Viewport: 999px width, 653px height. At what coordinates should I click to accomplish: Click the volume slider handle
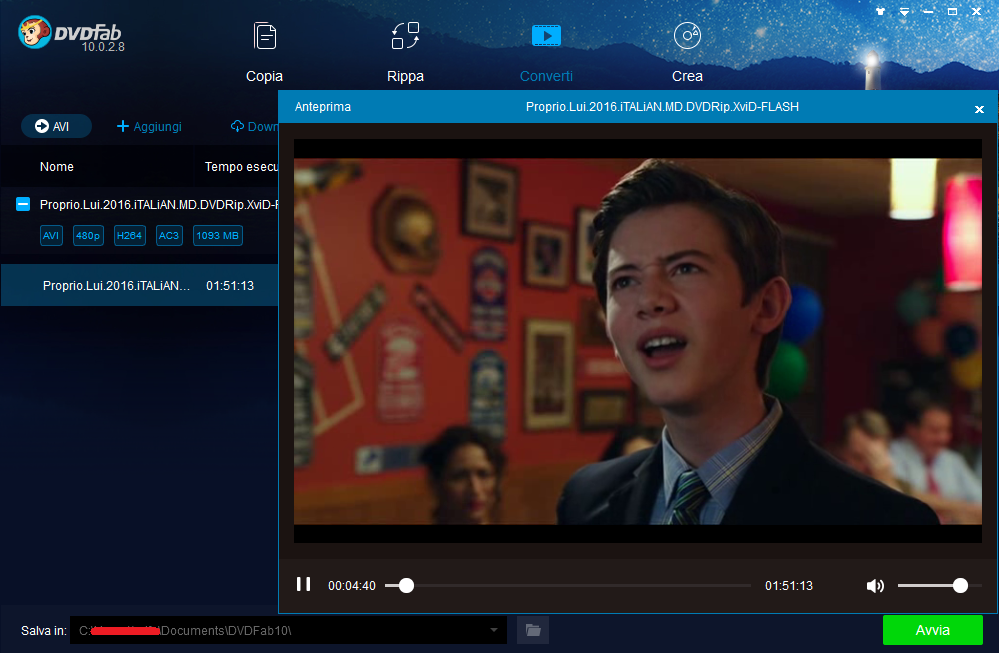point(960,585)
